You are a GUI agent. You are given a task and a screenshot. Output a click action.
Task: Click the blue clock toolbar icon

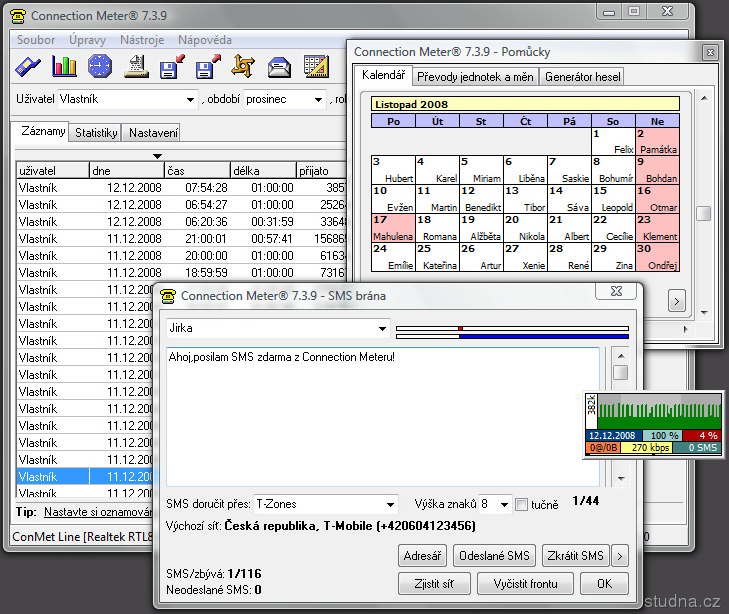tap(100, 67)
